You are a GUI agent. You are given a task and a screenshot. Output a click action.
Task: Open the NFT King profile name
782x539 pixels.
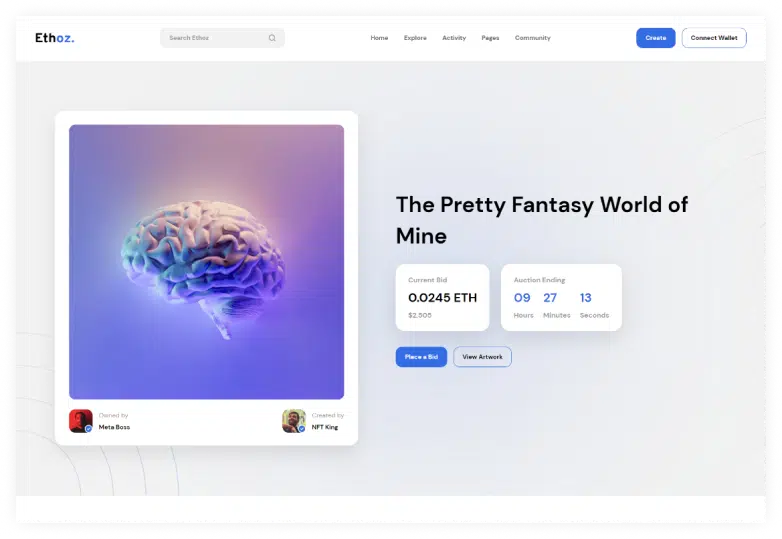(x=325, y=427)
